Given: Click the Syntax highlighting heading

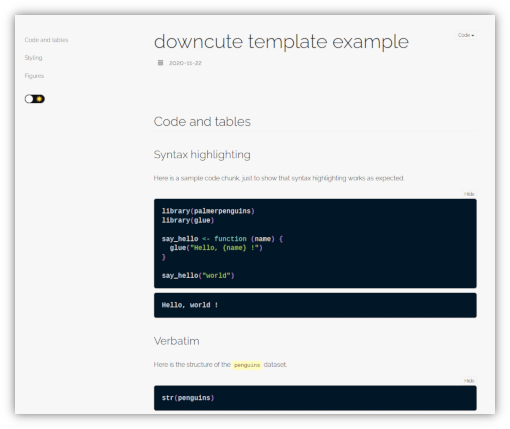Looking at the screenshot, I should tap(202, 155).
